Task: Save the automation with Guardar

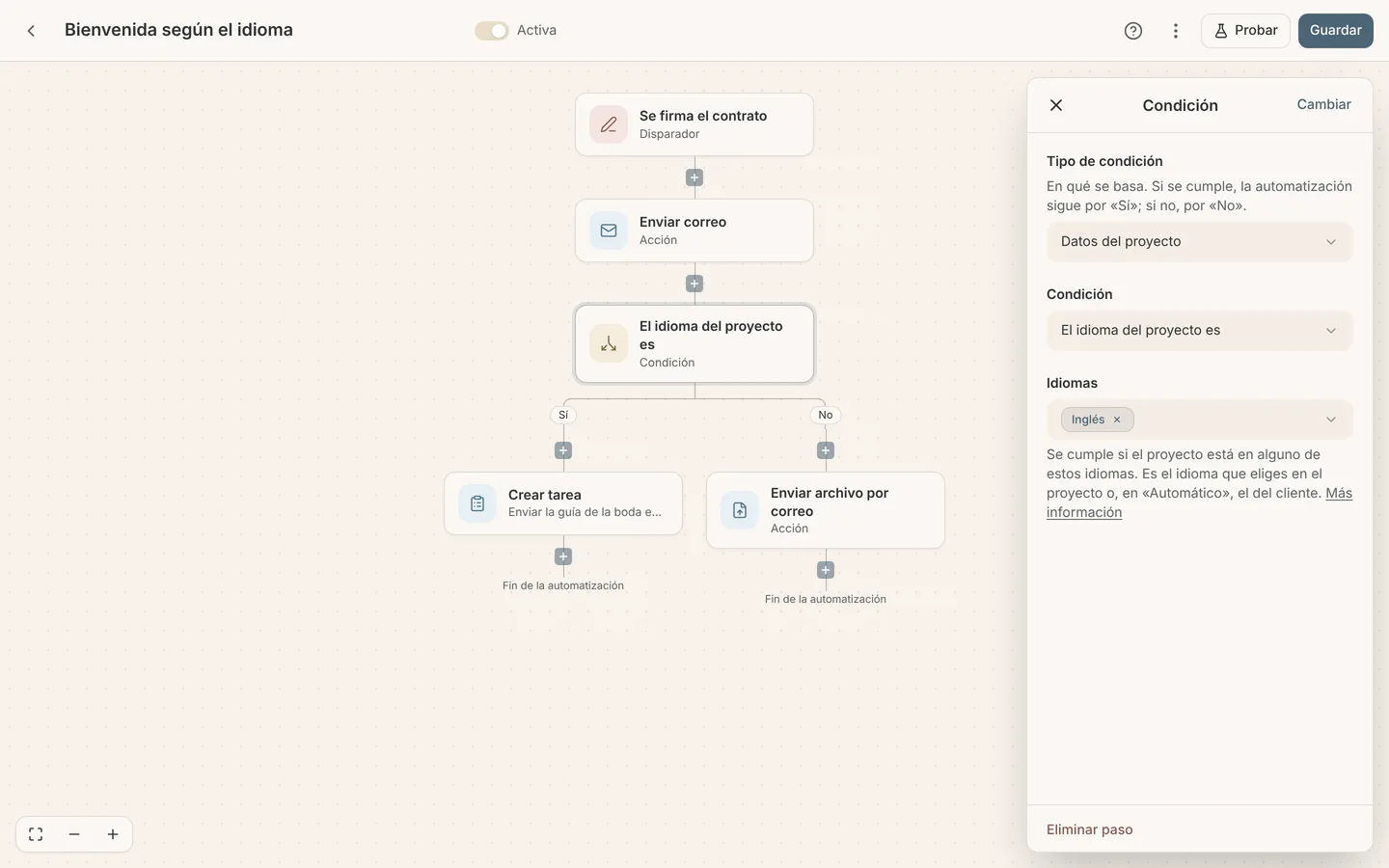Action: click(1335, 31)
